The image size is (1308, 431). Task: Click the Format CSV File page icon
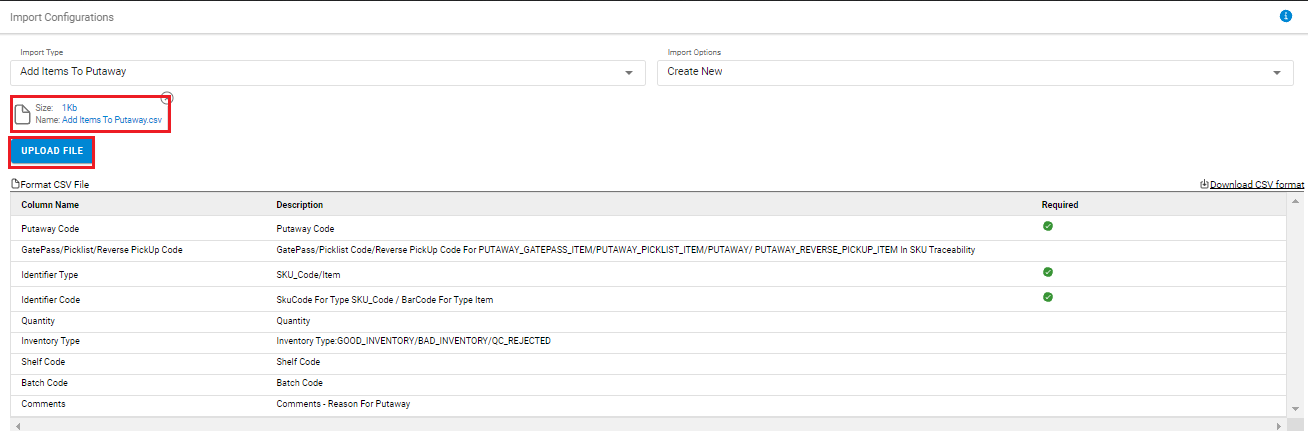(x=15, y=184)
